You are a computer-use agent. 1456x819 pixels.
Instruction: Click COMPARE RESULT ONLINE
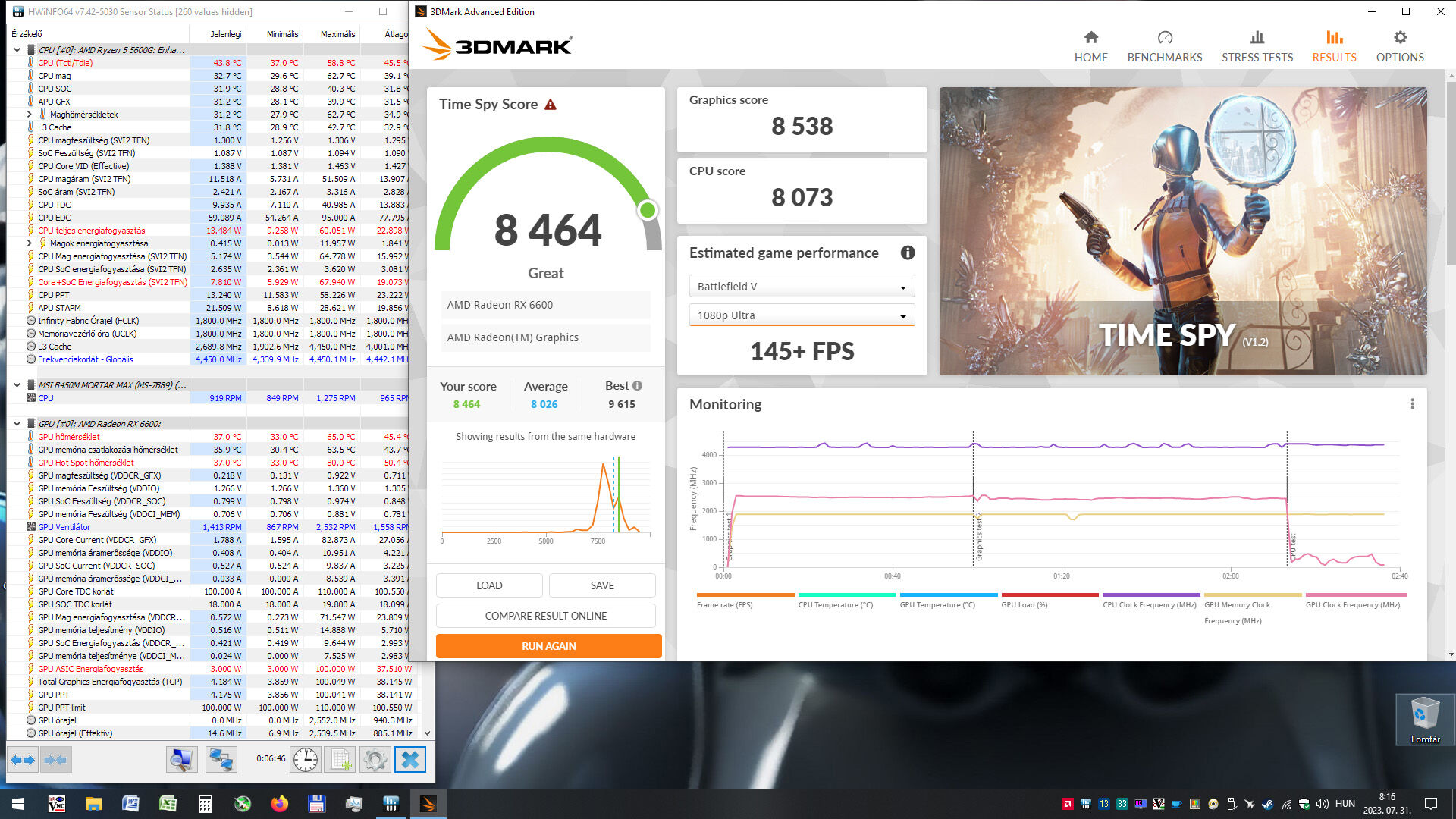pos(546,616)
